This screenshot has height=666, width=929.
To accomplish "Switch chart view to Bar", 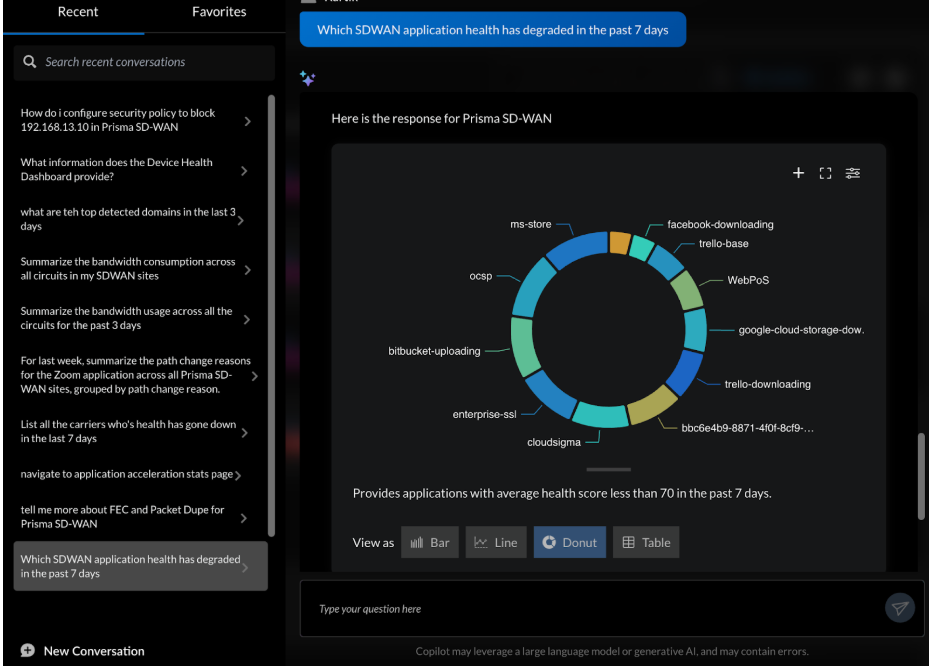I will 430,542.
